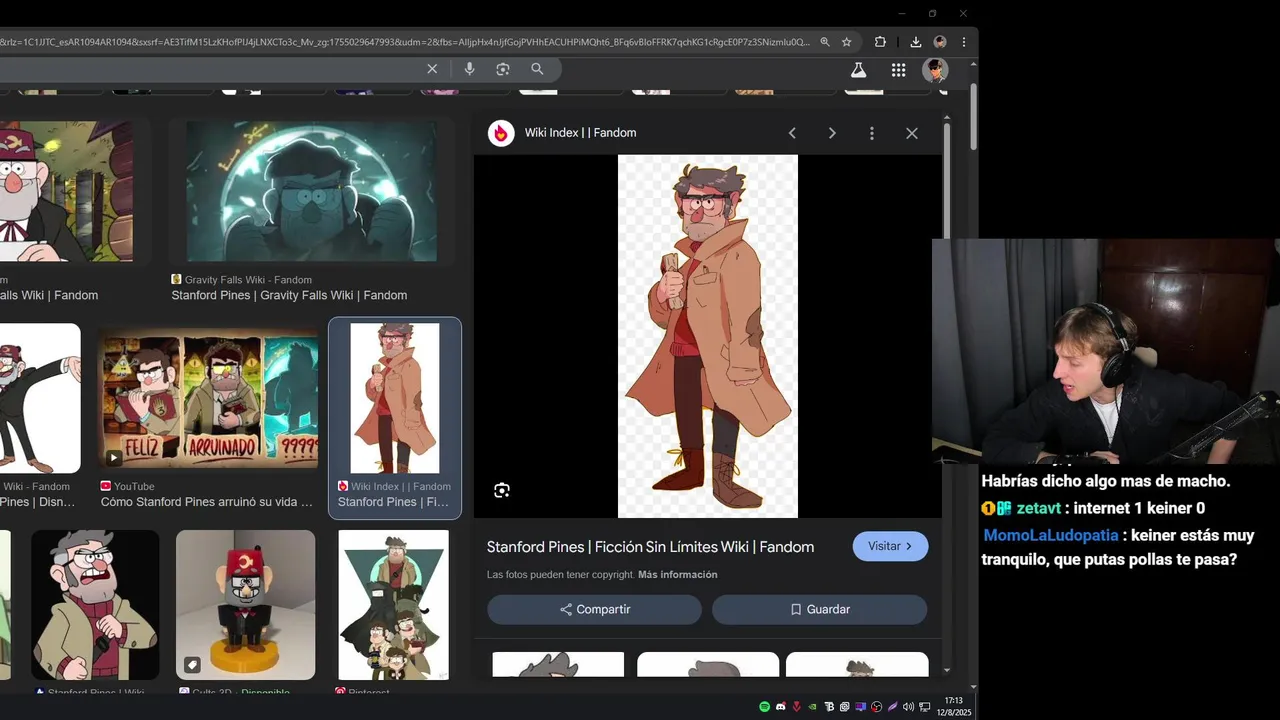1280x720 pixels.
Task: Open Stanford Pines Ficción Sin Límites Wiki title
Action: click(650, 547)
